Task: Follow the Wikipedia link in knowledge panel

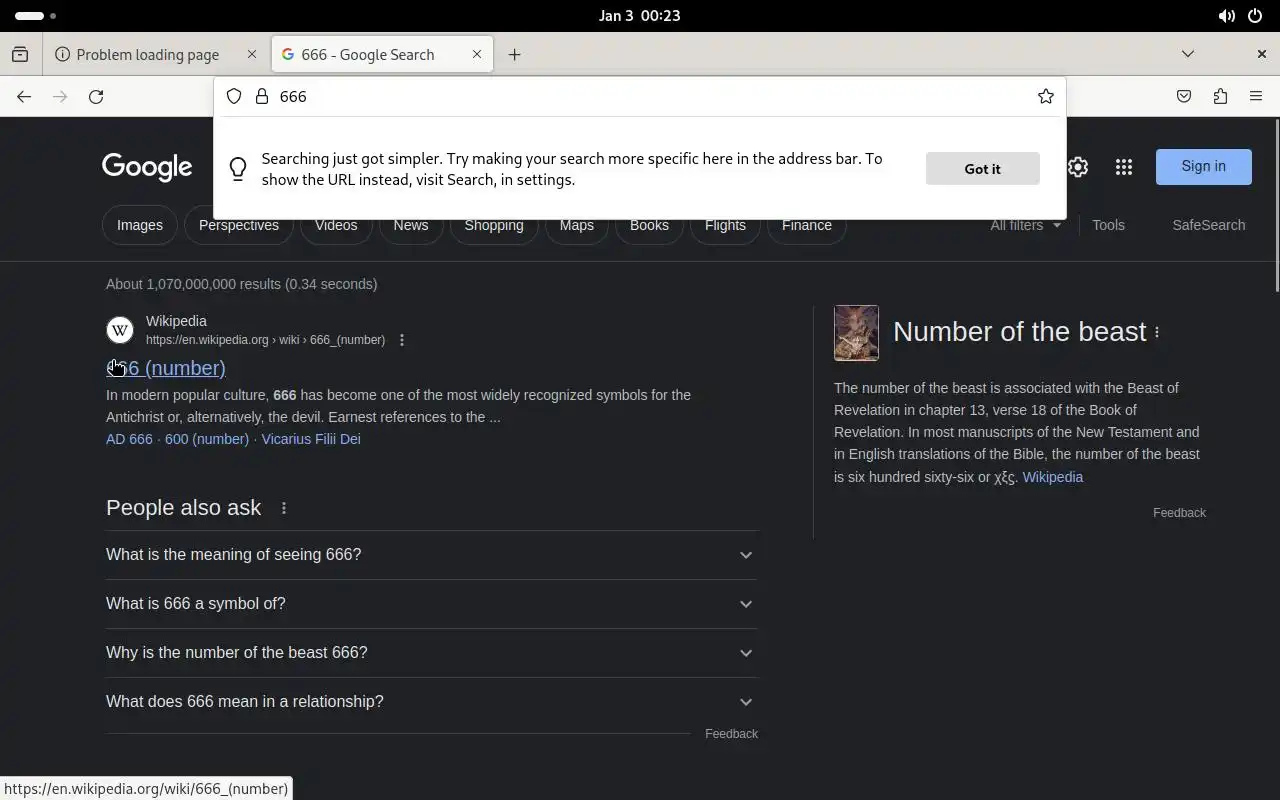Action: [x=1053, y=477]
